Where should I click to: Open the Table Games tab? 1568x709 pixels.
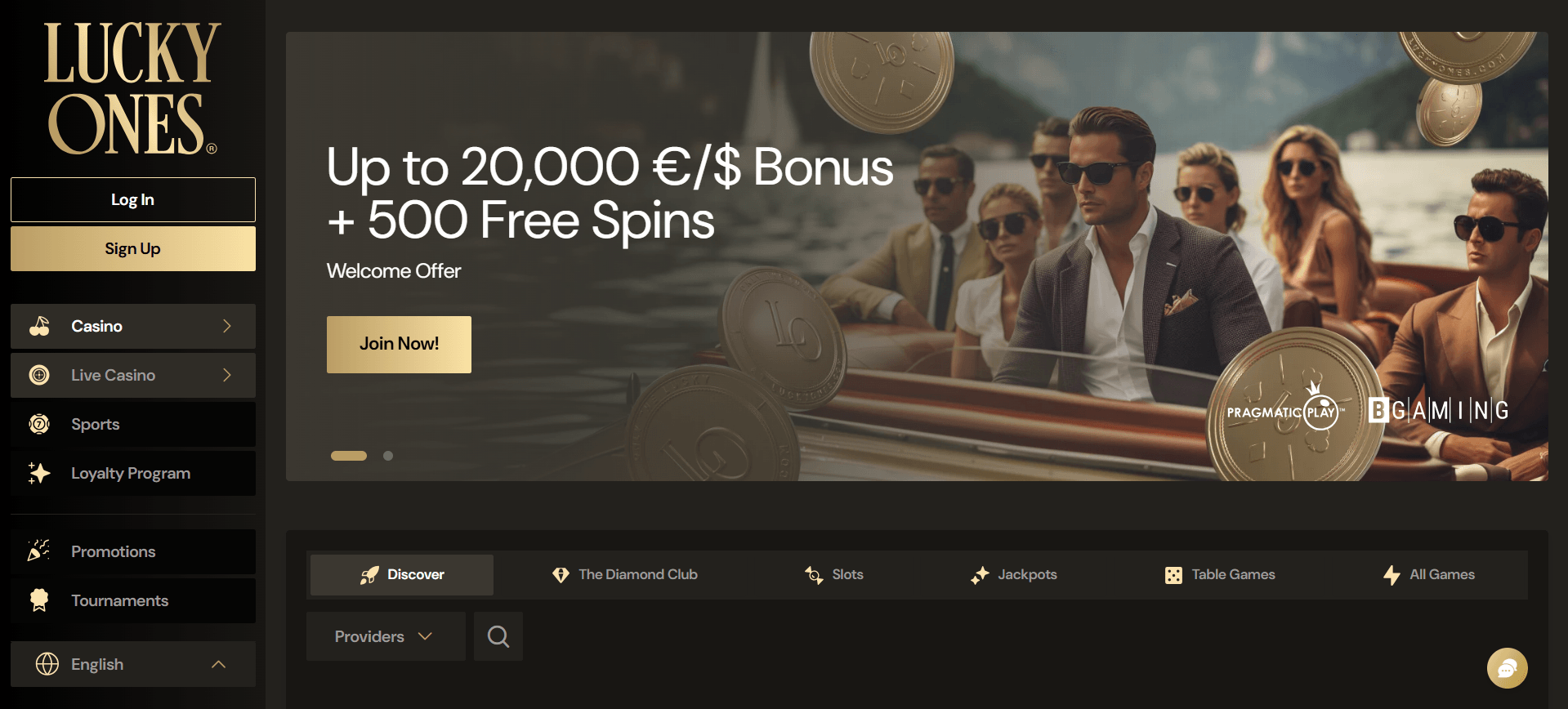1220,574
